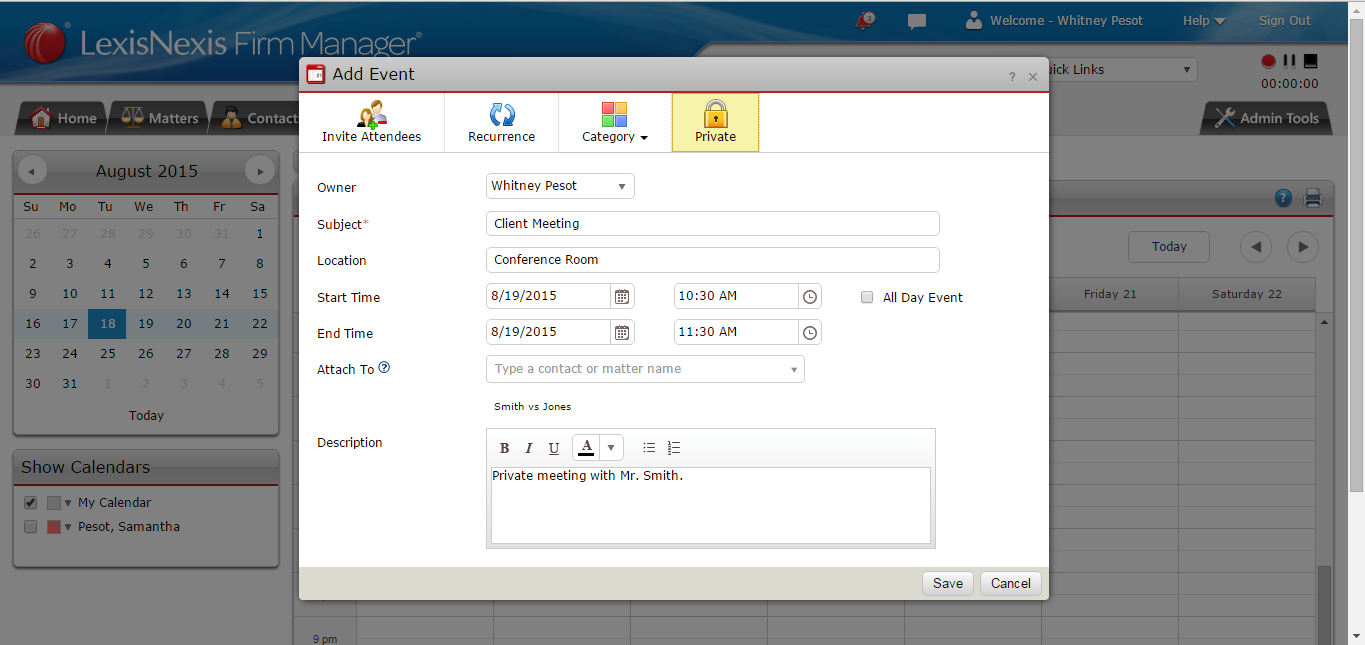Click Today link under mini calendar
This screenshot has height=645, width=1365.
[146, 415]
